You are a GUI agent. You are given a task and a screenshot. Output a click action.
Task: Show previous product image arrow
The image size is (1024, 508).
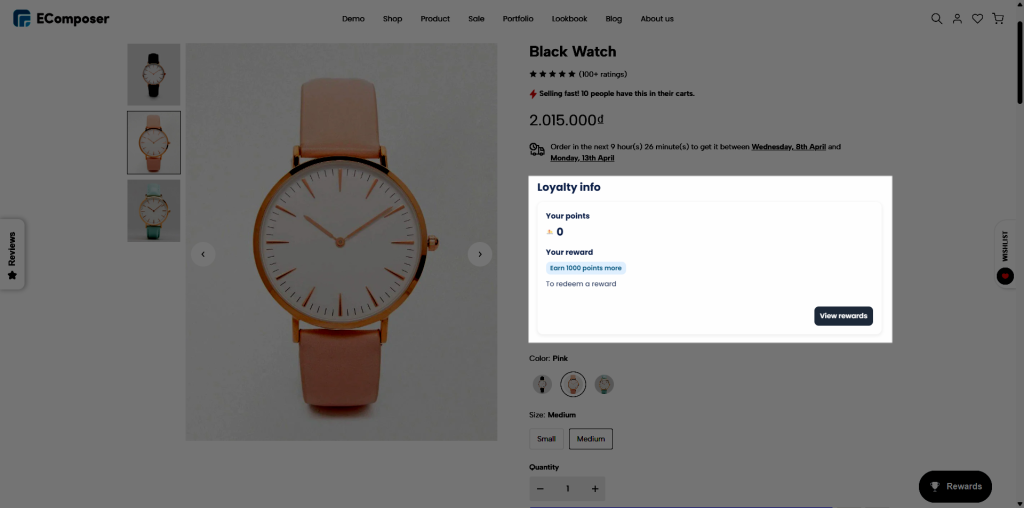click(203, 254)
